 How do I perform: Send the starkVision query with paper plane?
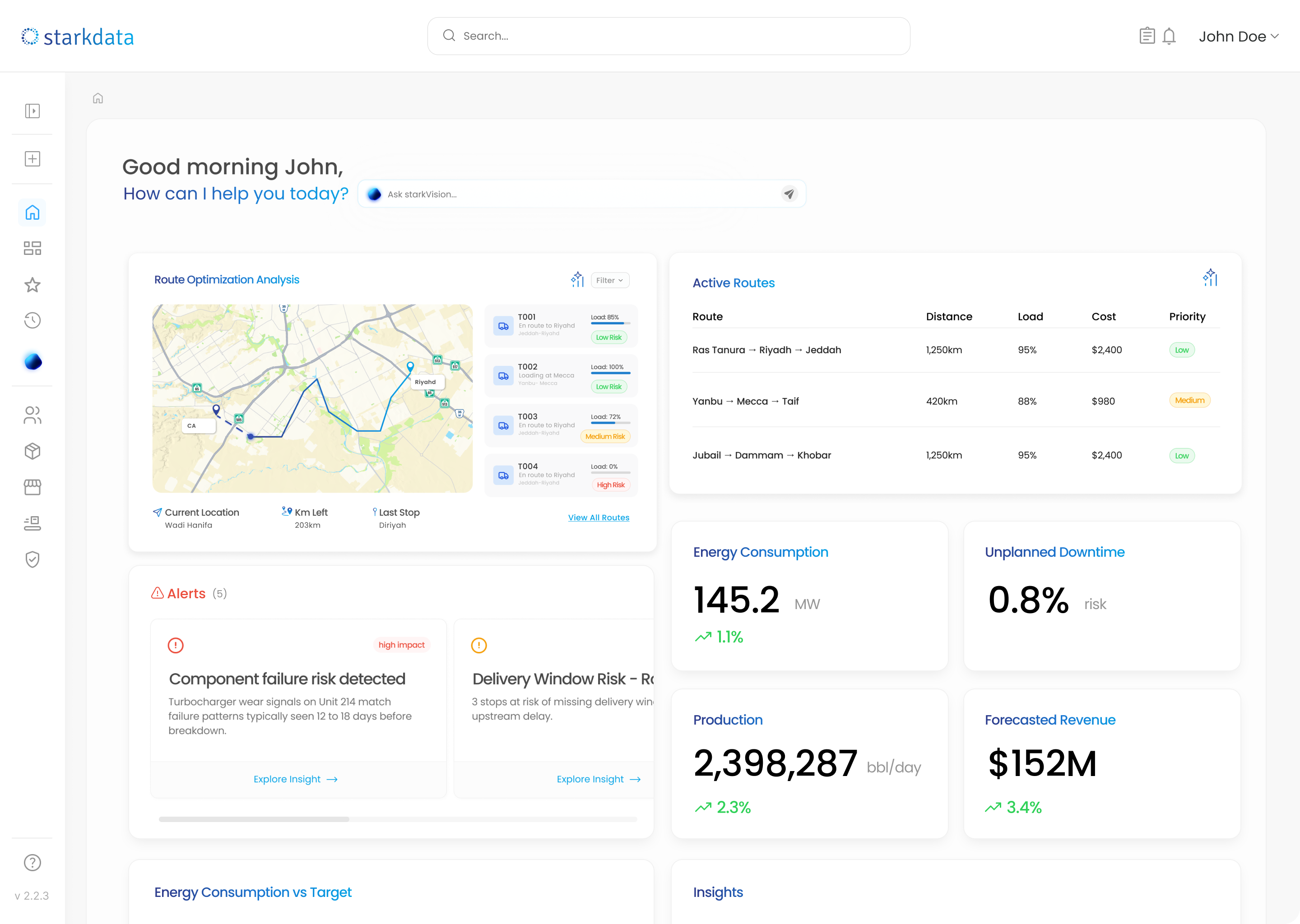[x=789, y=194]
